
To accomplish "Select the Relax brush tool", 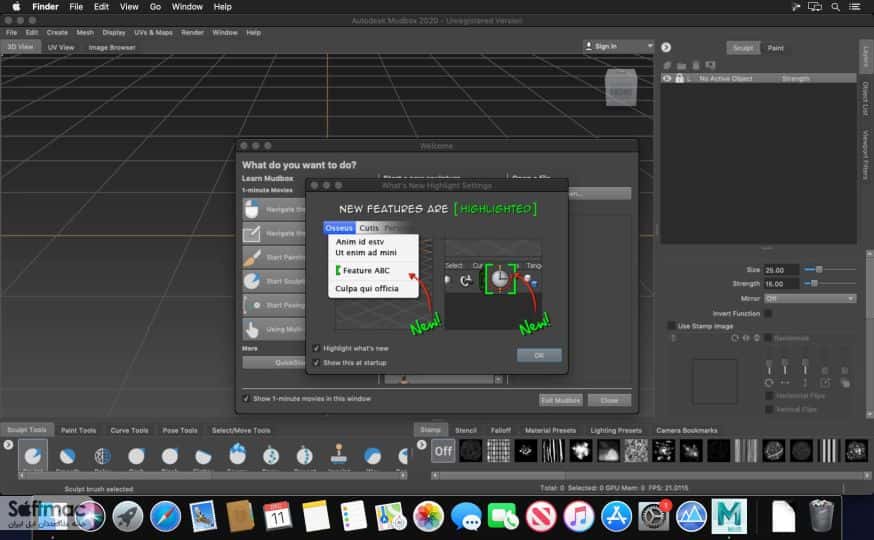I will 103,456.
